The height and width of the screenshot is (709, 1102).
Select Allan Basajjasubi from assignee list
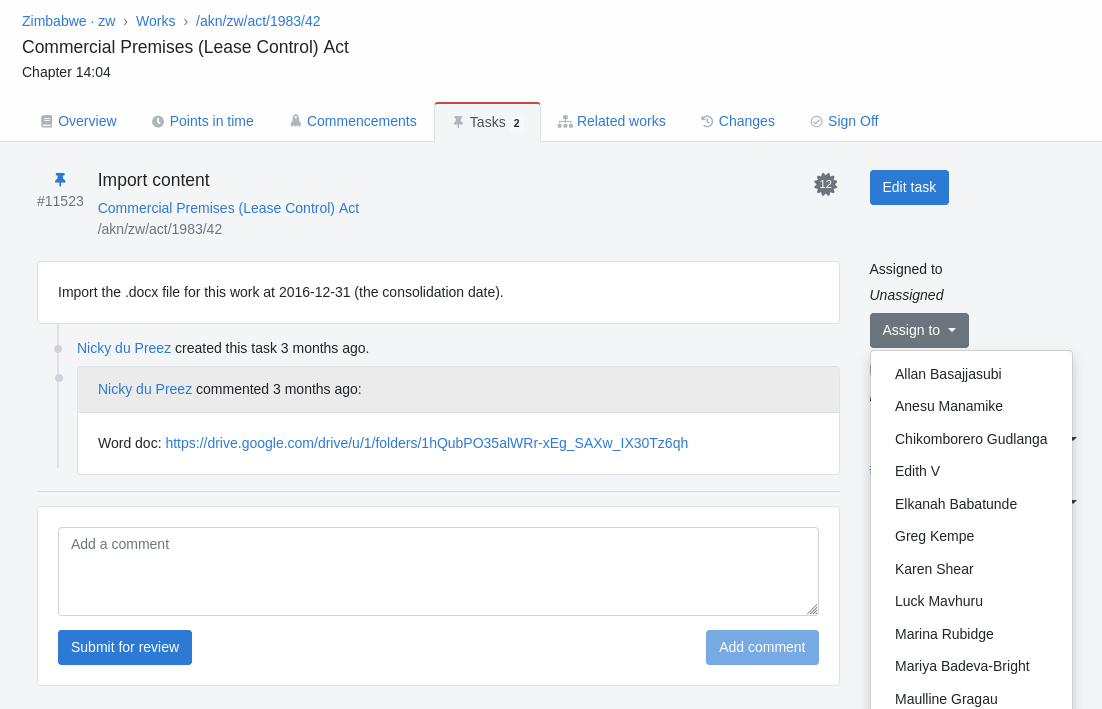point(947,374)
